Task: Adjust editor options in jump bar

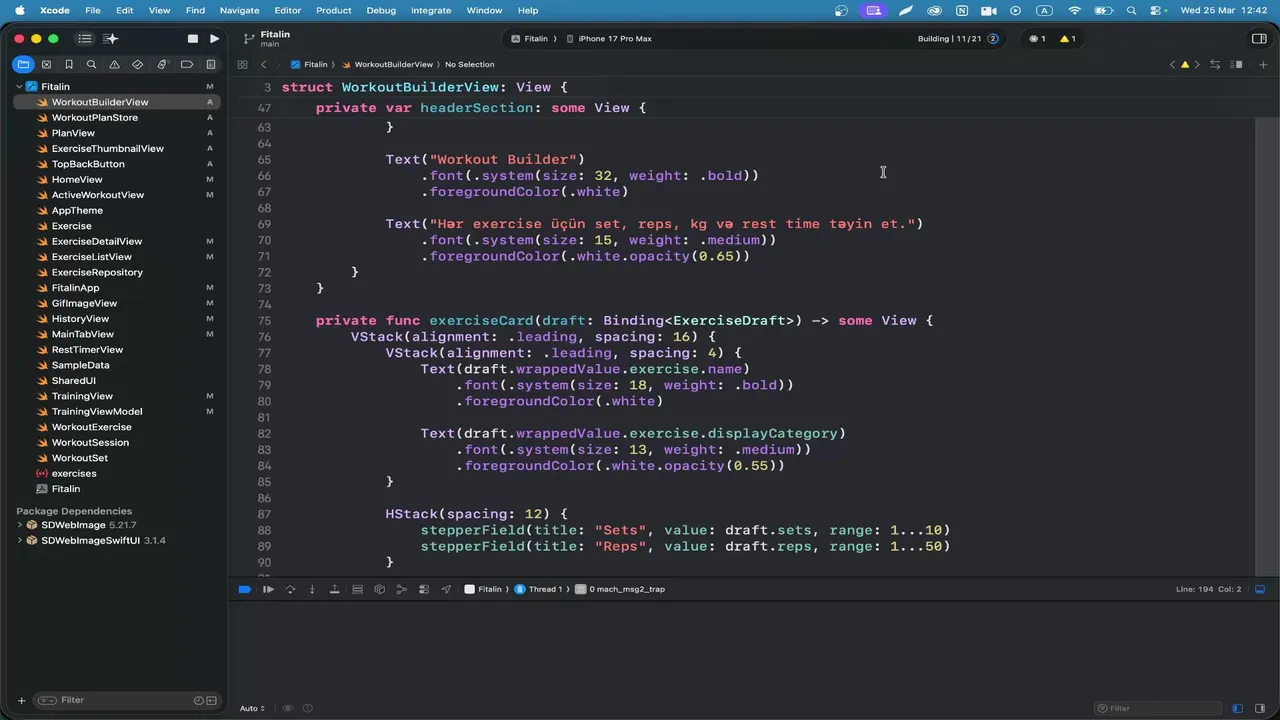Action: pyautogui.click(x=1237, y=64)
